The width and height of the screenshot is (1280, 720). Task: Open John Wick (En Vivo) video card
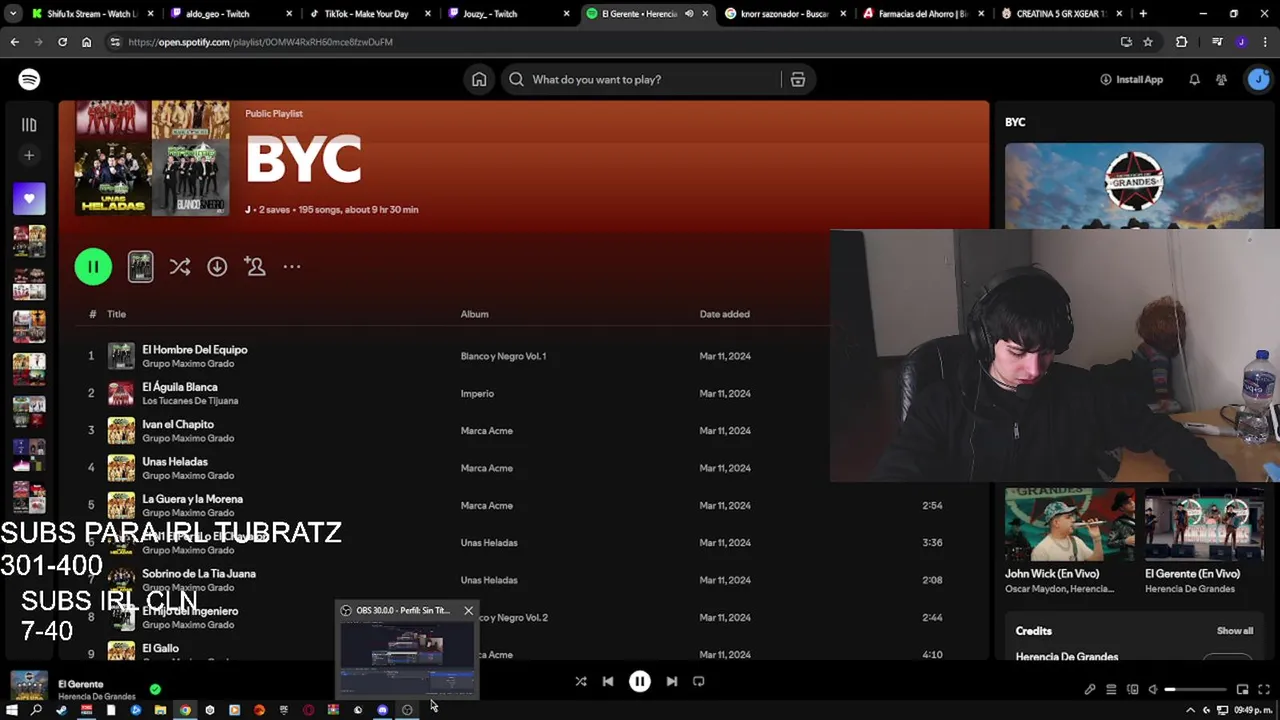point(1070,541)
